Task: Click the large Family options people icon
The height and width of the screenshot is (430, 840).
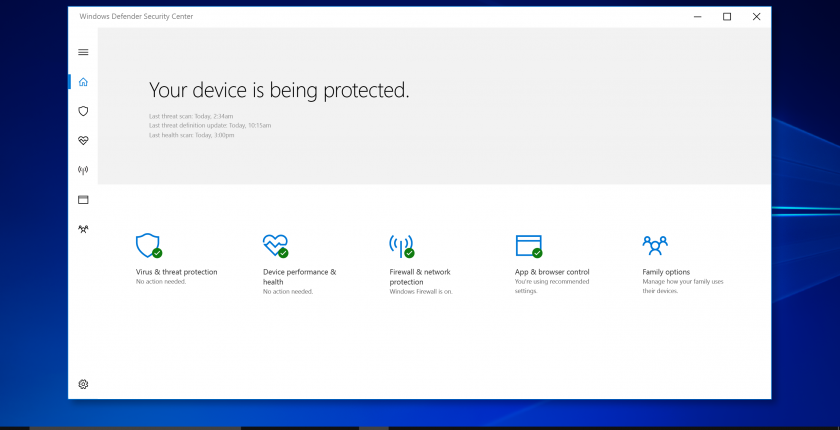Action: [655, 245]
